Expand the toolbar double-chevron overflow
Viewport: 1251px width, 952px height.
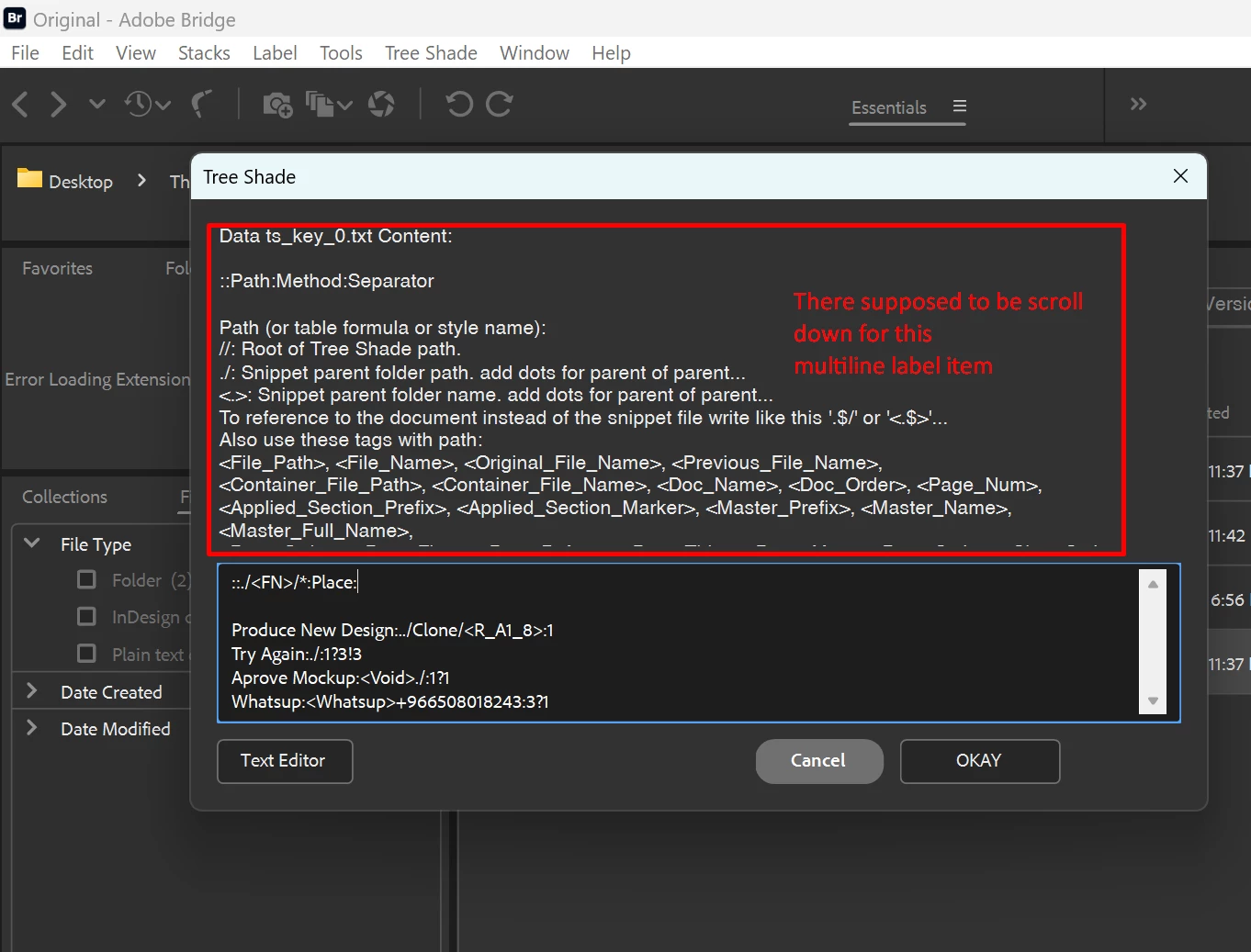pos(1138,104)
